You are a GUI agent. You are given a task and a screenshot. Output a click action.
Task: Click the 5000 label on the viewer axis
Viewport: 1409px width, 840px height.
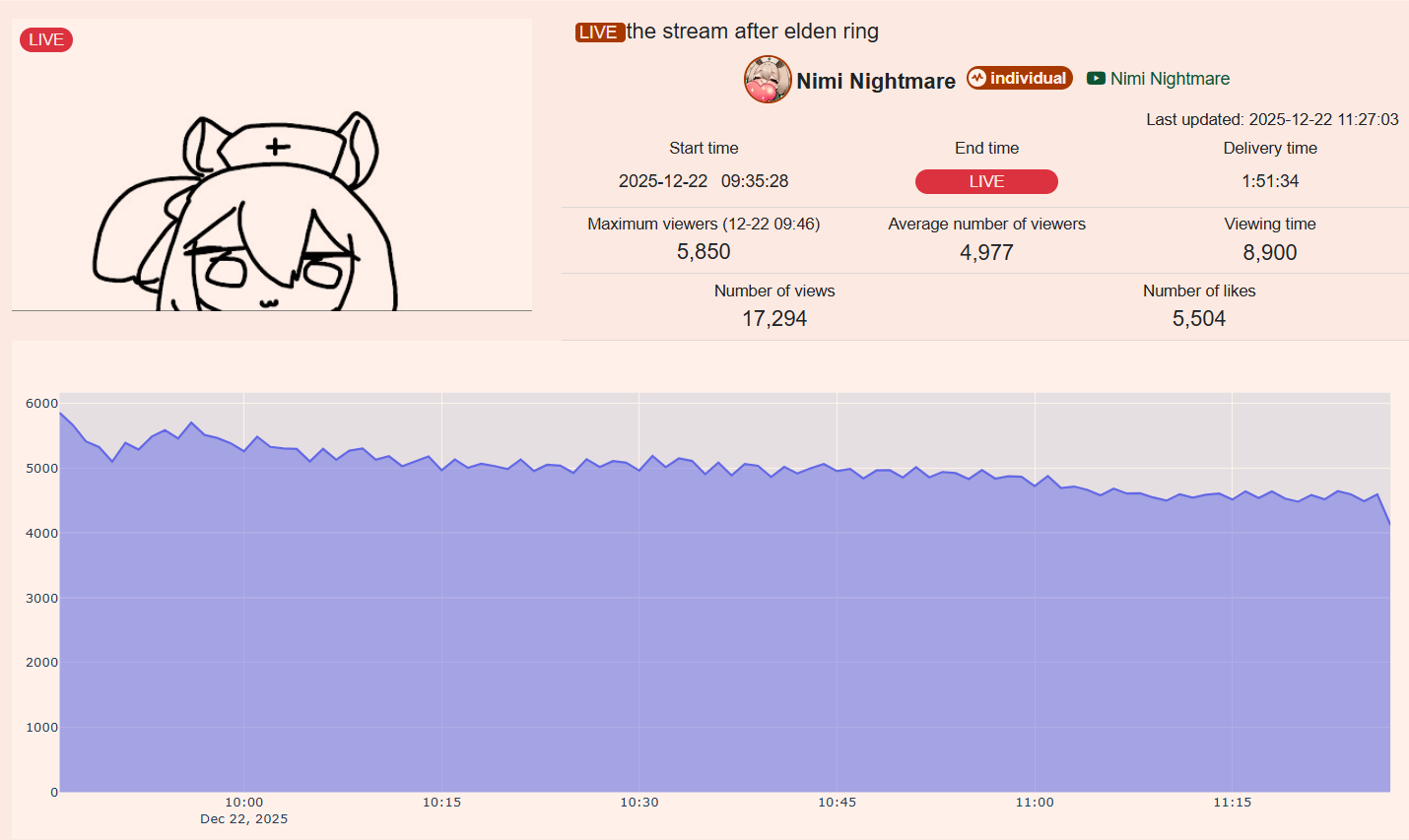coord(41,468)
